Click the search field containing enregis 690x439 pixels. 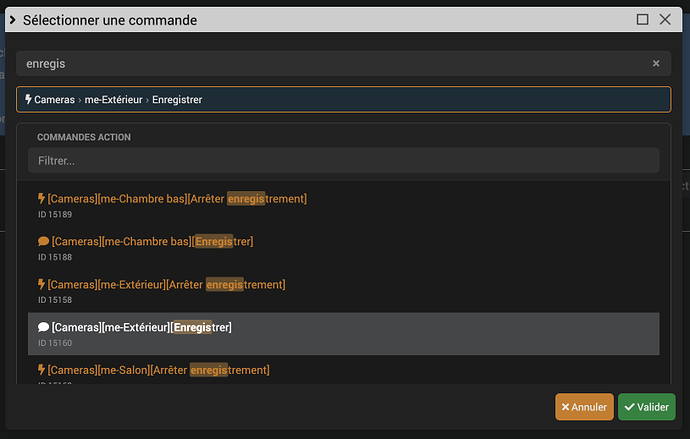(343, 63)
